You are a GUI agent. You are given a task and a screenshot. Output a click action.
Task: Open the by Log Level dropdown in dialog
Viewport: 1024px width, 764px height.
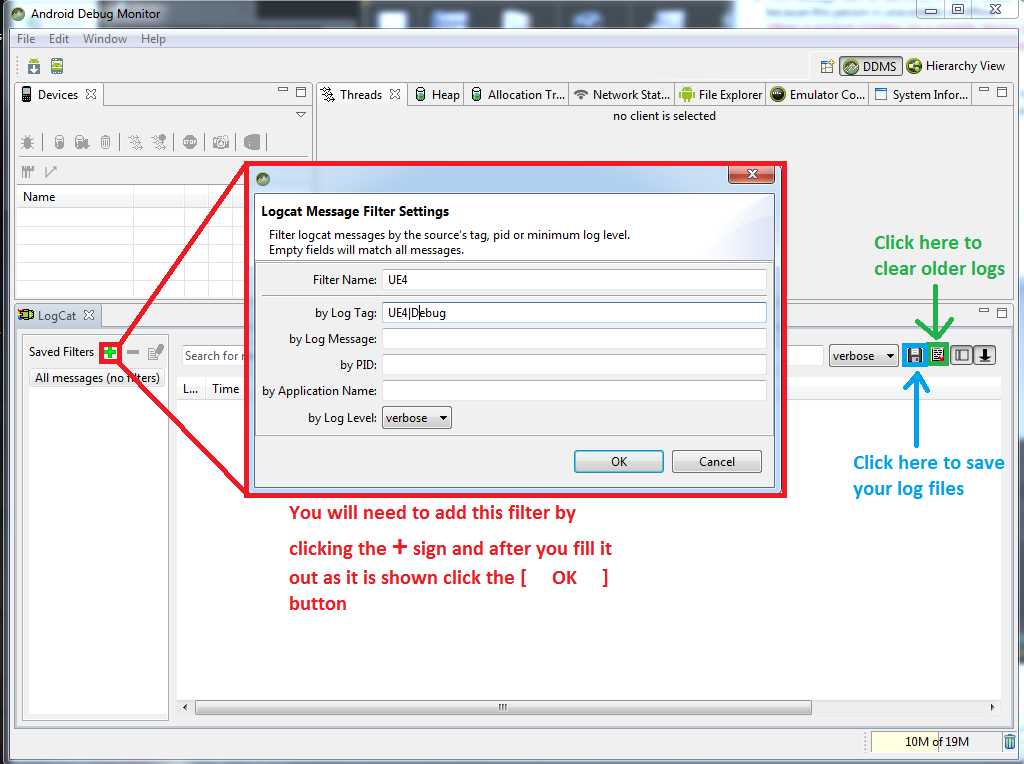coord(417,418)
